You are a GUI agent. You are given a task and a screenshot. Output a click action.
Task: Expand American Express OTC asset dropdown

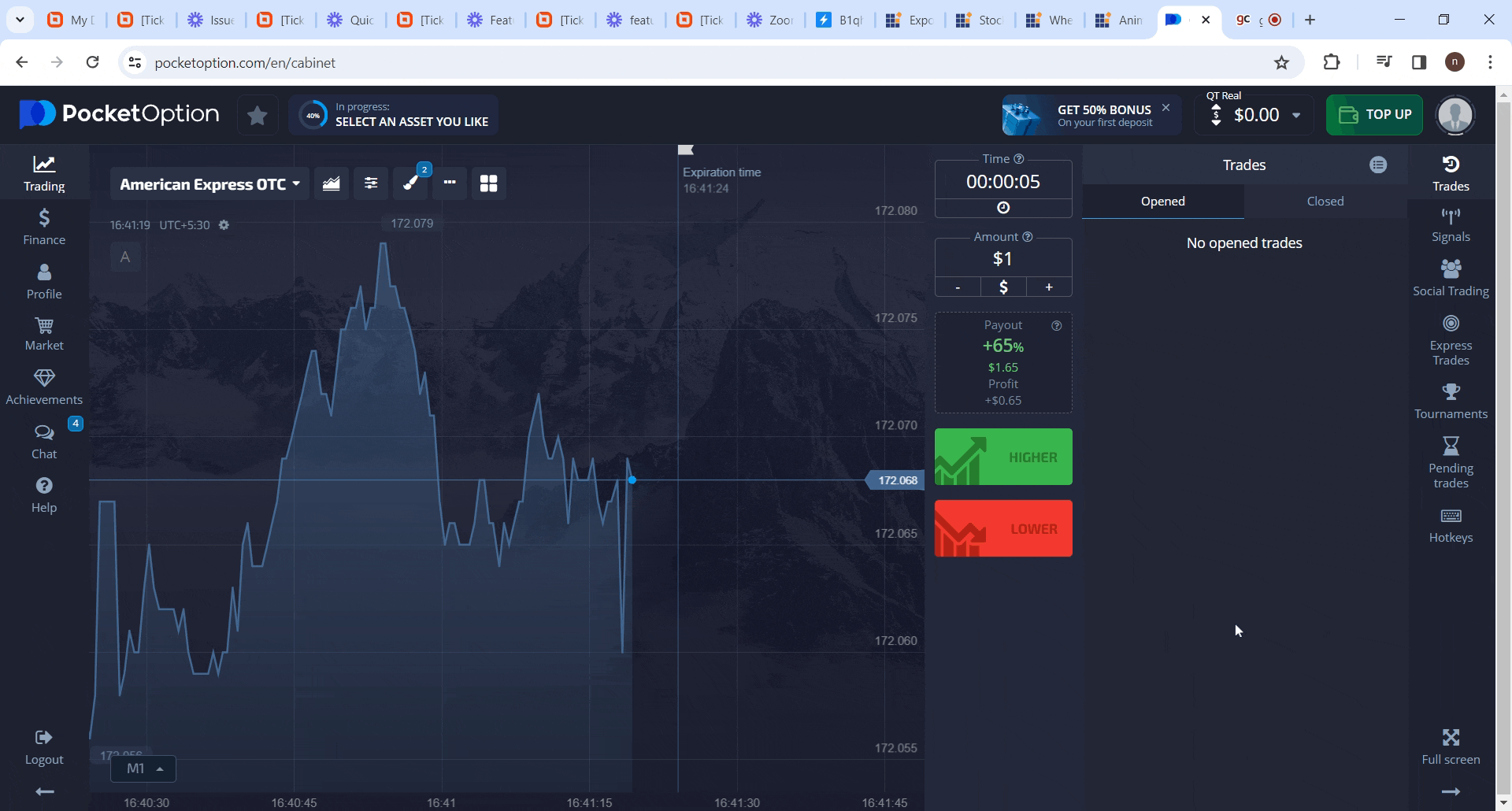point(209,184)
